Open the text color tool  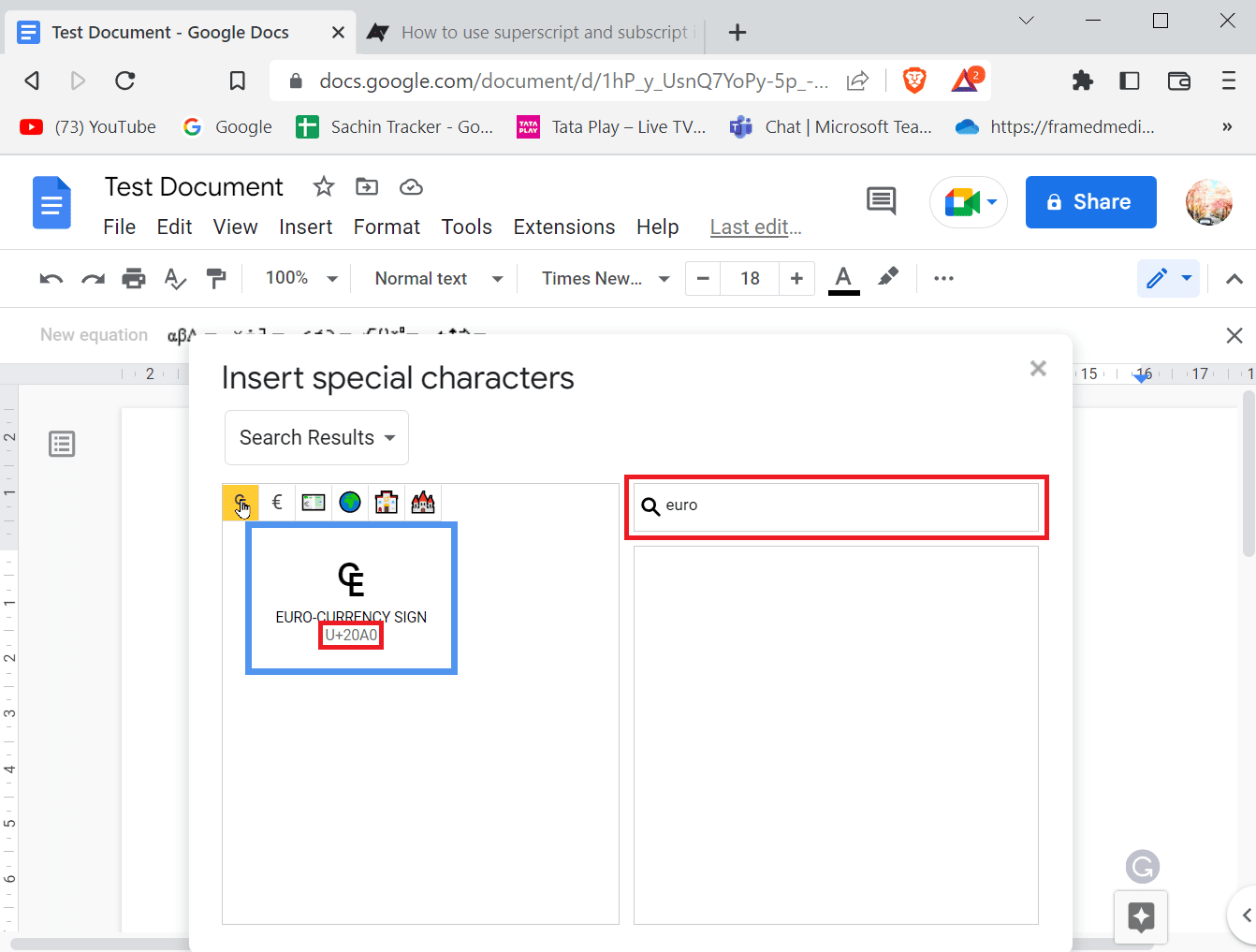(x=843, y=279)
